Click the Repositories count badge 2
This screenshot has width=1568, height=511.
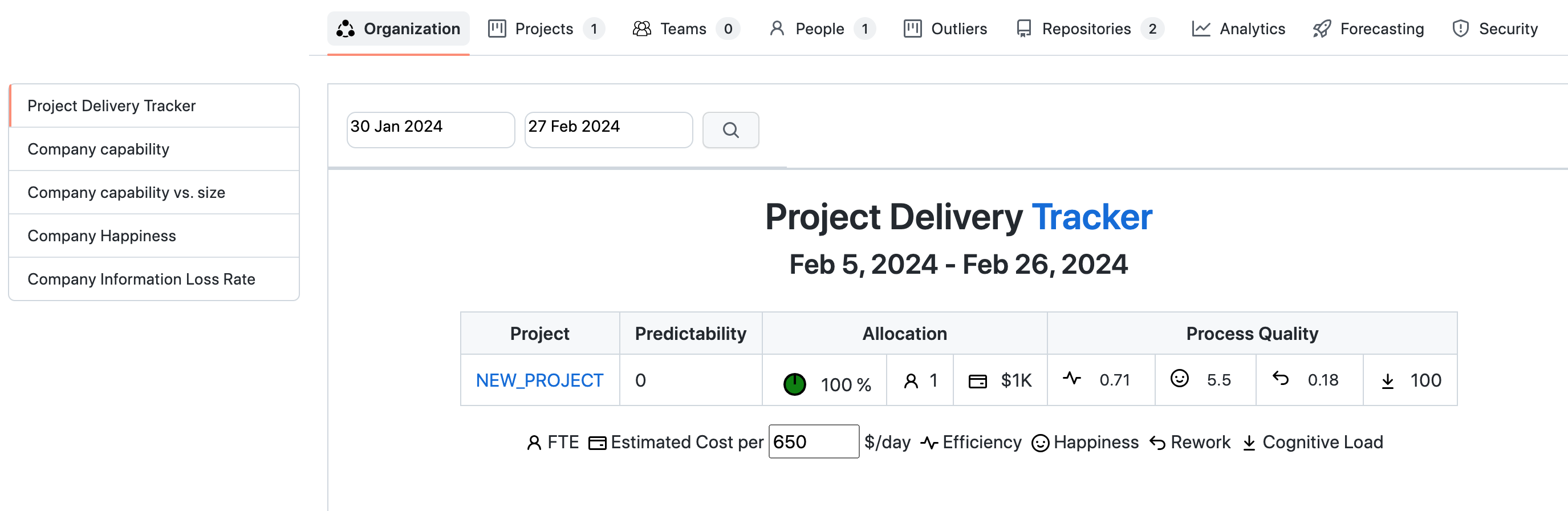[1152, 29]
